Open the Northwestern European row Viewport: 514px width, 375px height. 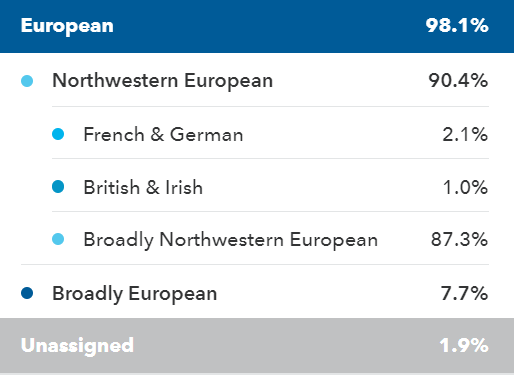click(x=255, y=80)
